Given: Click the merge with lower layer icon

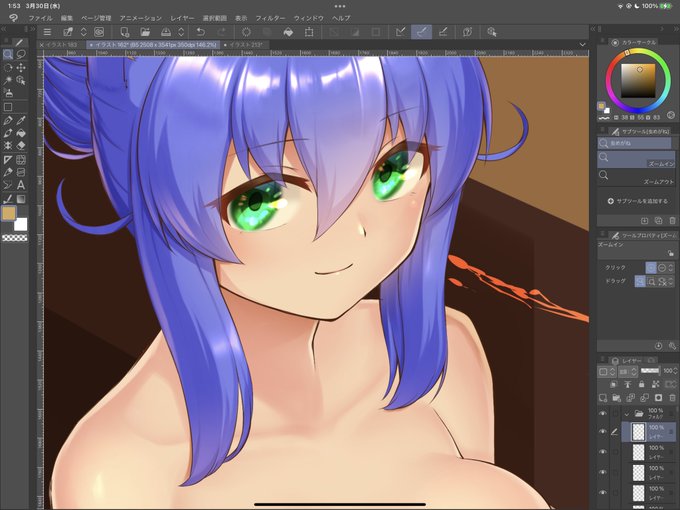Looking at the screenshot, I should [x=644, y=398].
